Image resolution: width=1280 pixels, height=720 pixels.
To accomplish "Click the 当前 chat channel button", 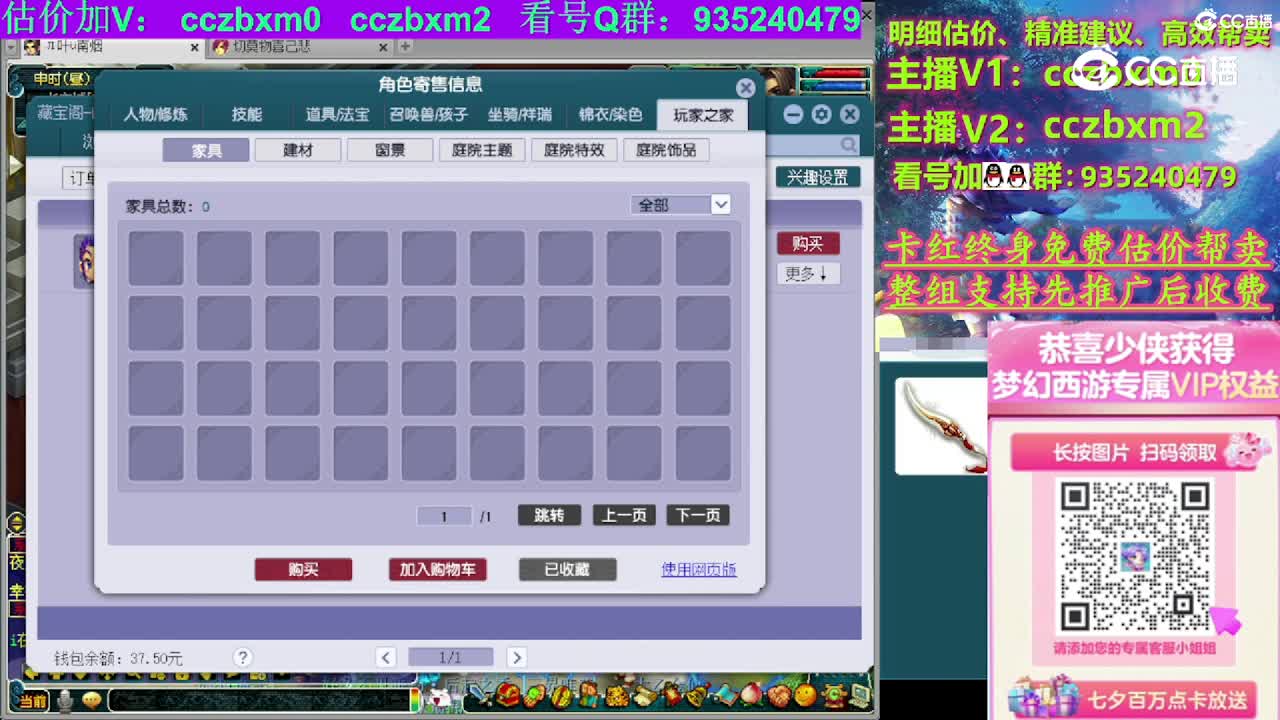I will click(32, 701).
